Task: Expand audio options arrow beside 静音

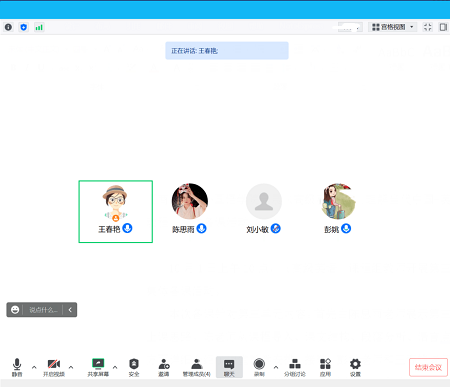Action: click(34, 367)
